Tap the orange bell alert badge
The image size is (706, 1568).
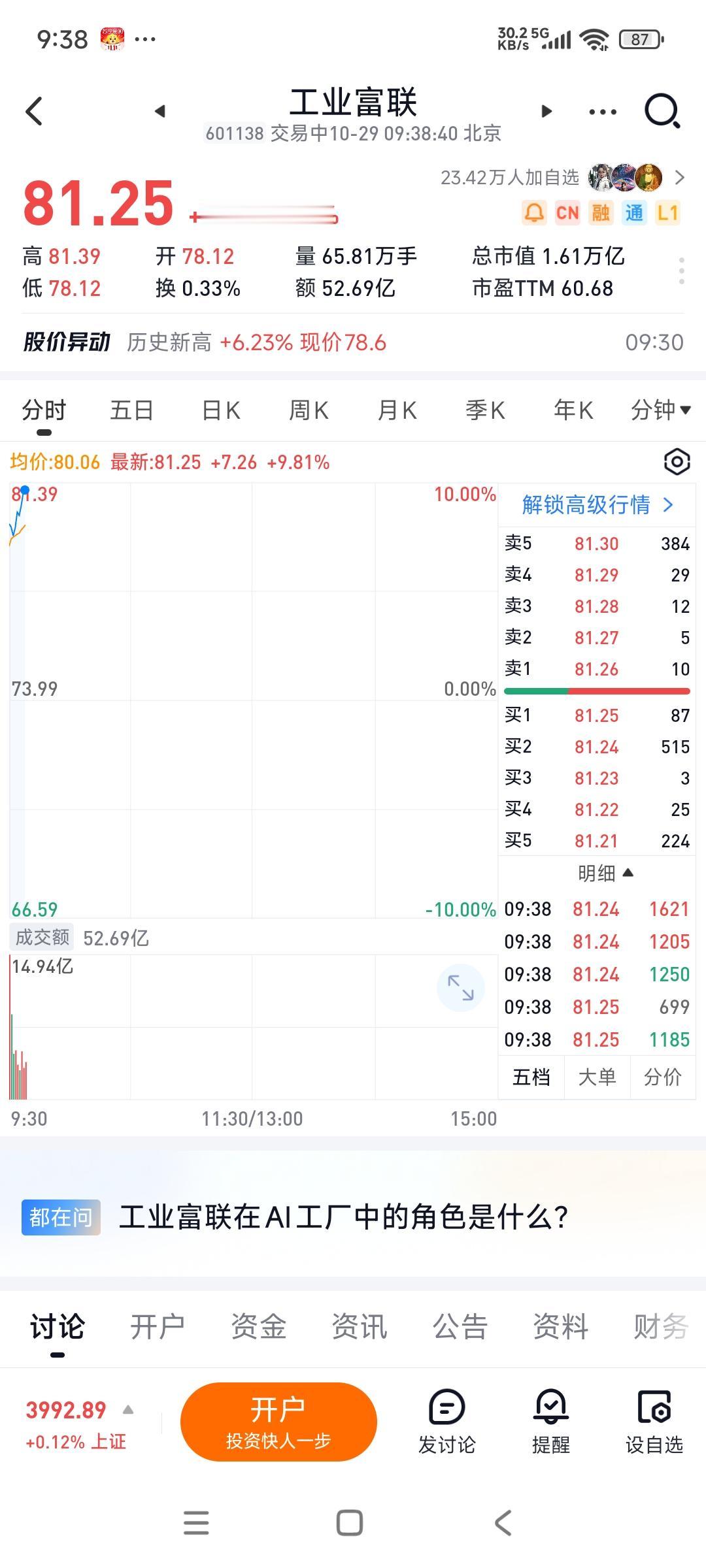coord(534,213)
